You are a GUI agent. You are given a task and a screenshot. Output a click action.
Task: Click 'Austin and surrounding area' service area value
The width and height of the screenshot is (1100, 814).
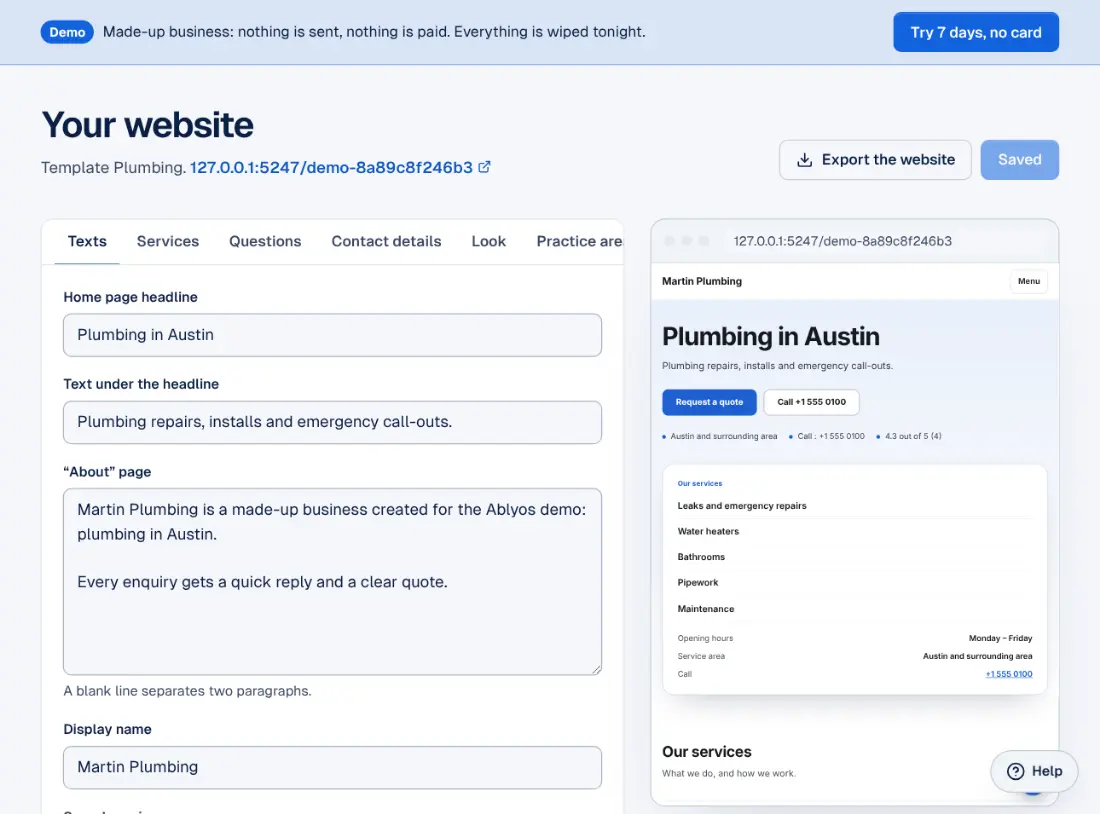pos(977,656)
